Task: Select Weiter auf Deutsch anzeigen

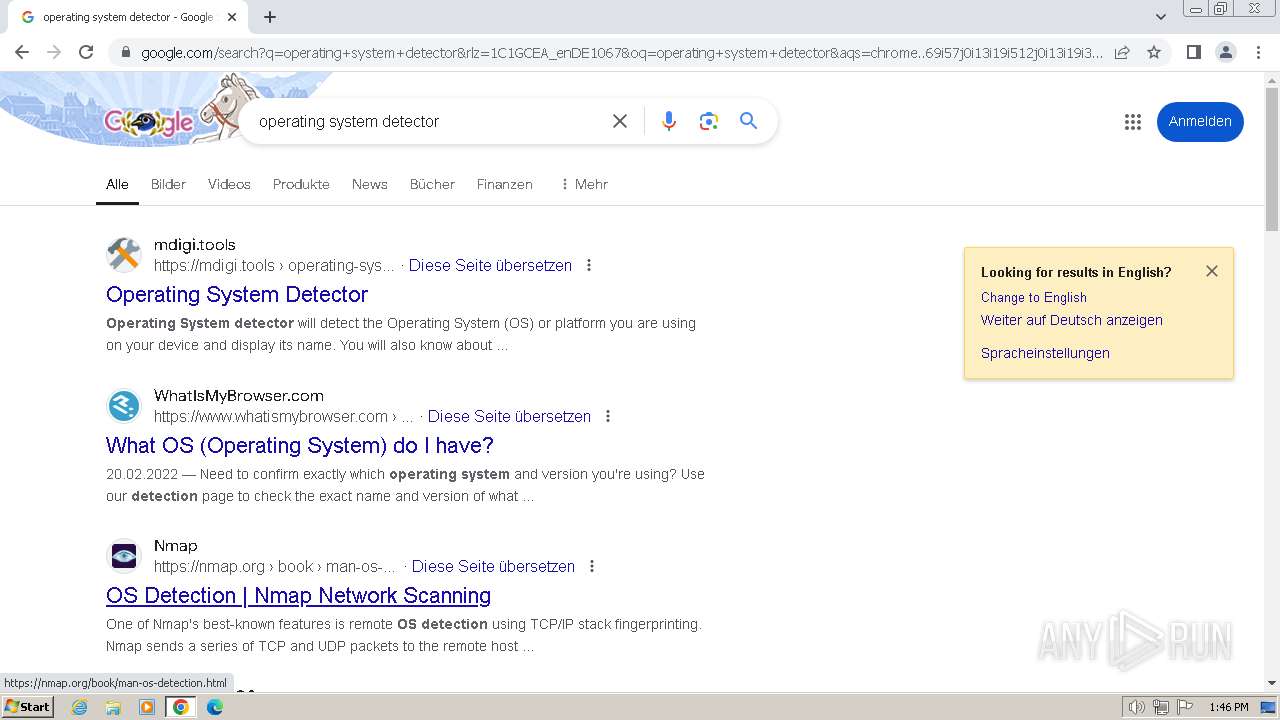Action: point(1071,320)
